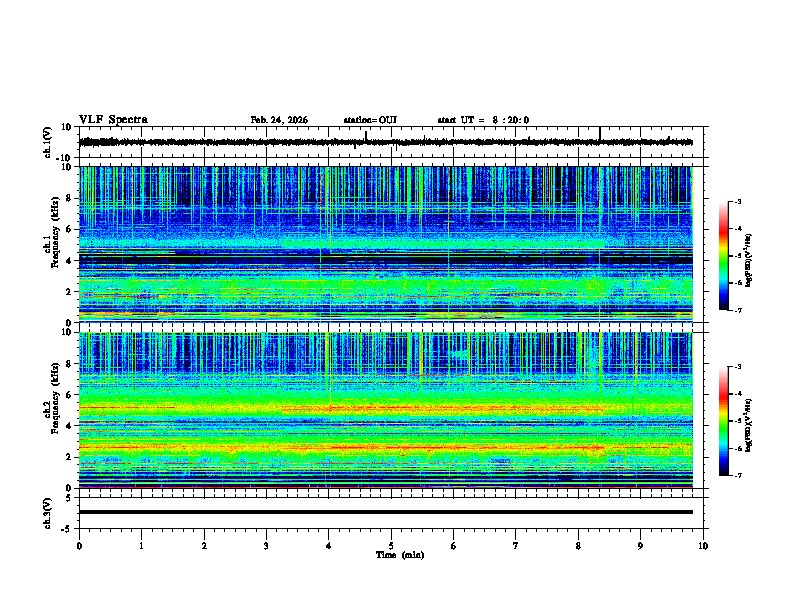Click the '-7' value on ch.2 color bar

(x=738, y=476)
